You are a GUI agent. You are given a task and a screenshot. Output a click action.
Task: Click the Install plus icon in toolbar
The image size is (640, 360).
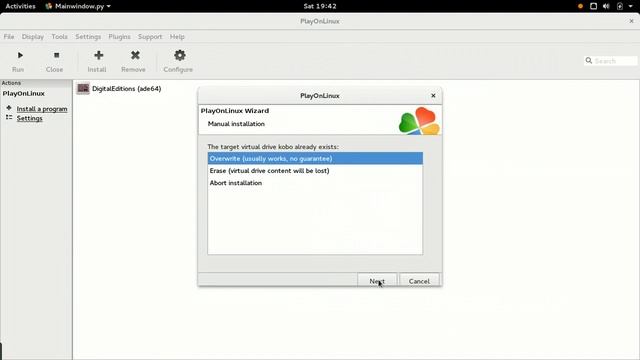coord(98,55)
